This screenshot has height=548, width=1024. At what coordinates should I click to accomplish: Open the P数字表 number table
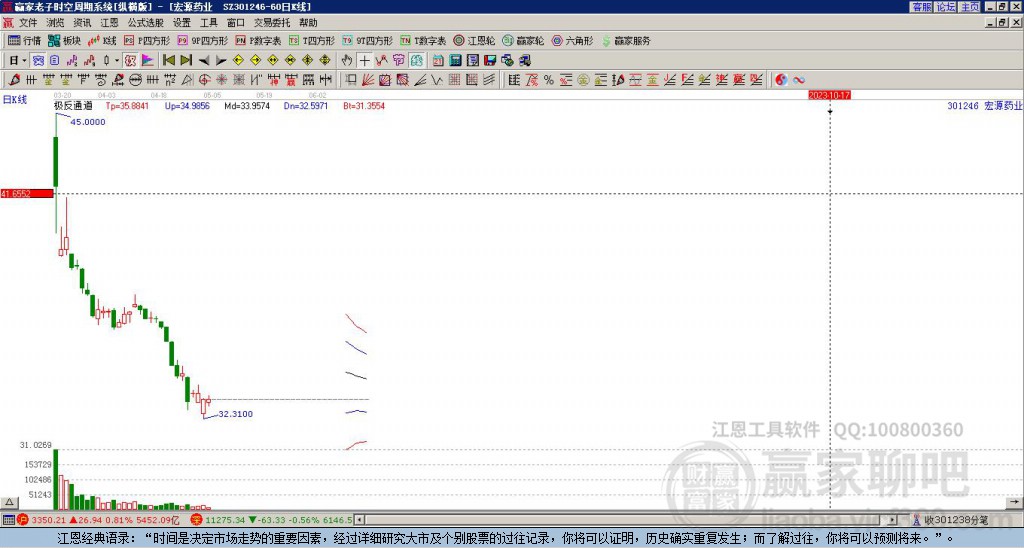(258, 40)
